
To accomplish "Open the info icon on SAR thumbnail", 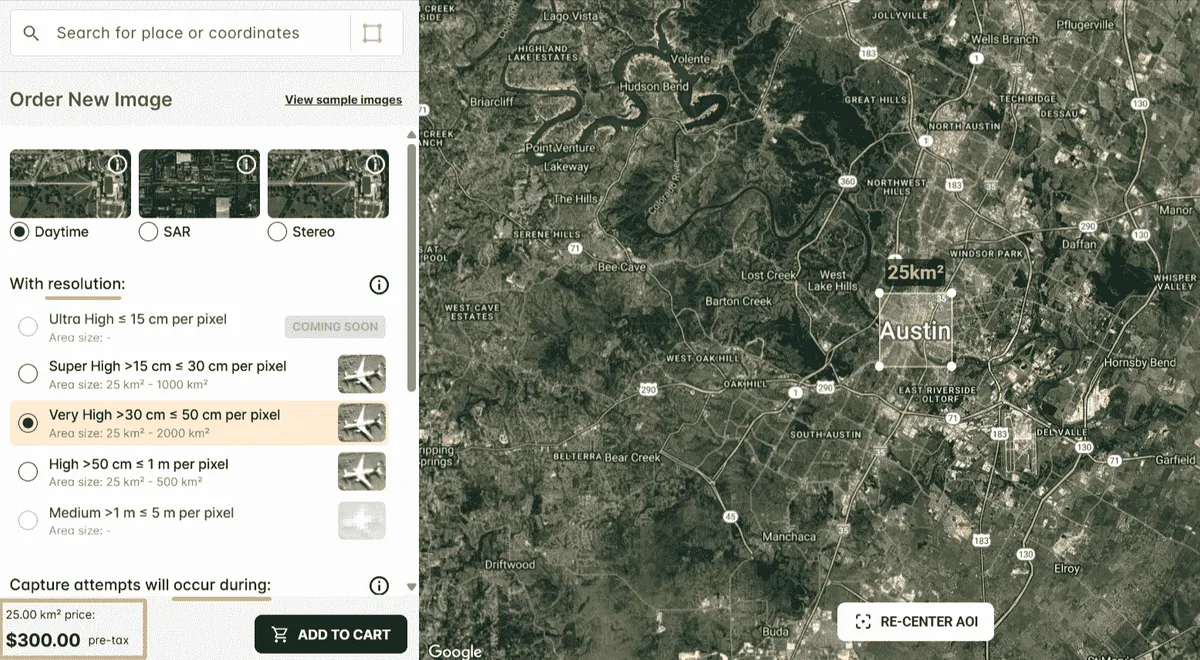I will (246, 164).
